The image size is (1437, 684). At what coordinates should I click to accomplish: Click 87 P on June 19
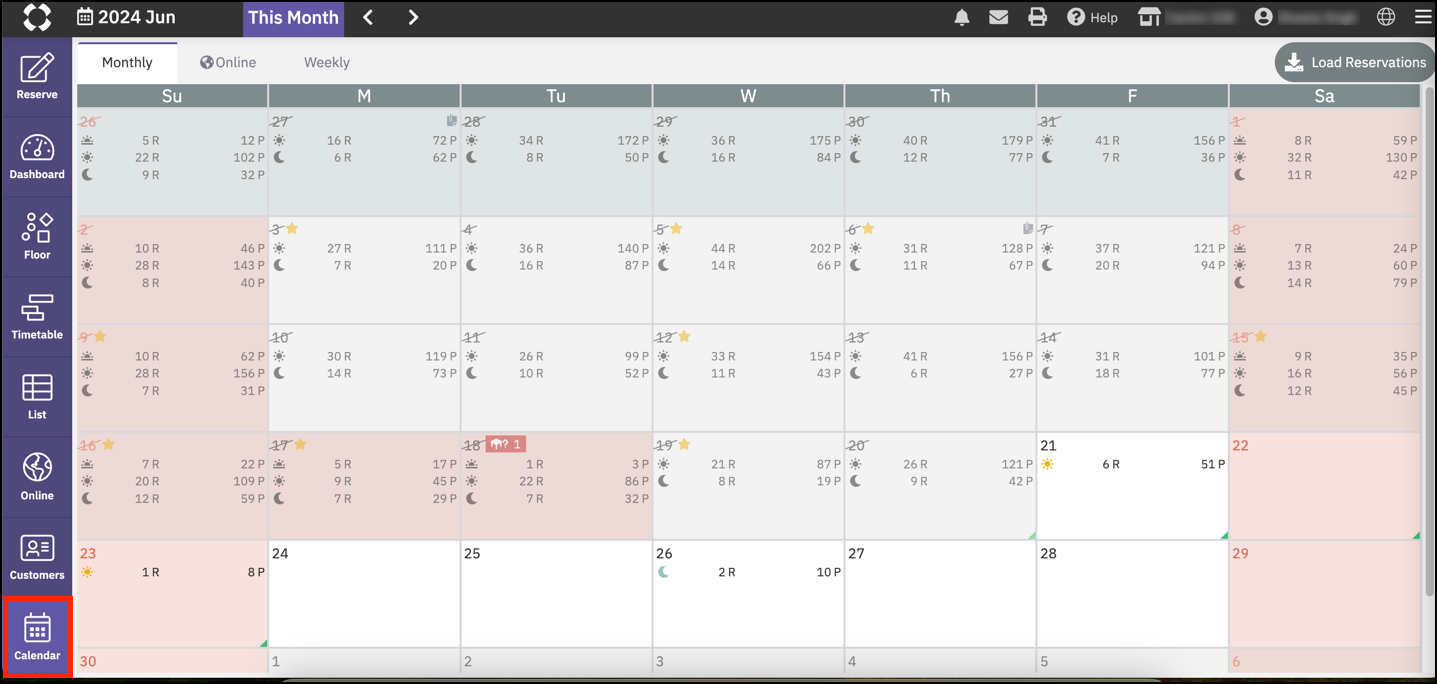[829, 464]
